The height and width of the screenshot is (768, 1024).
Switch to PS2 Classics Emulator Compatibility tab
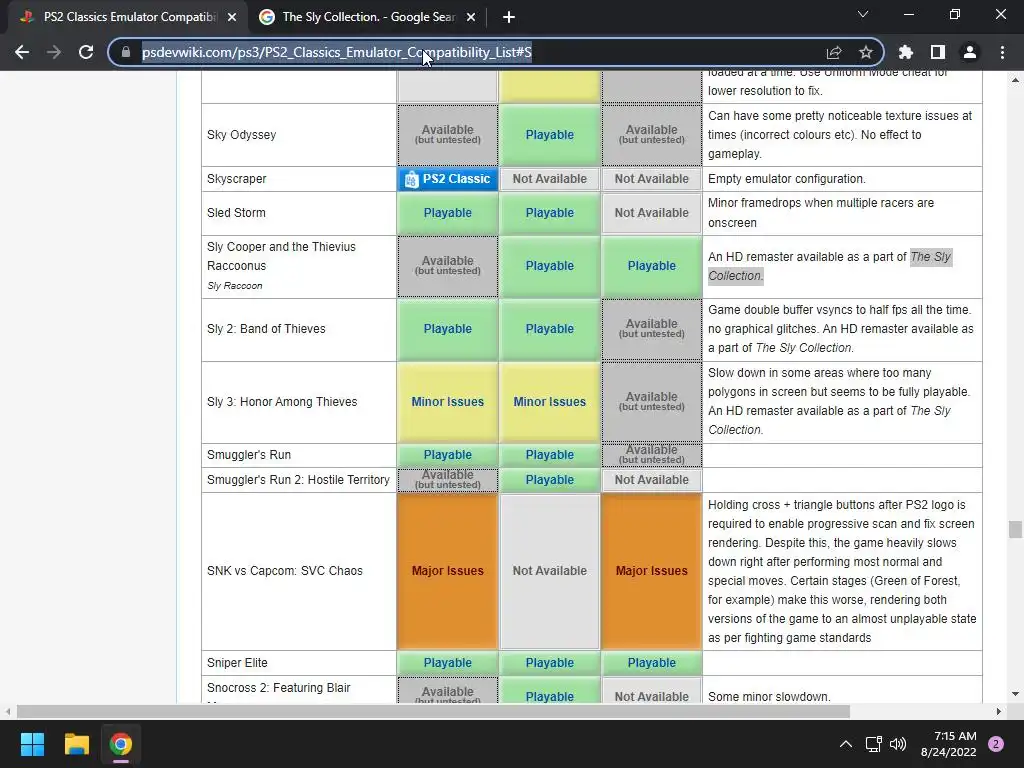[x=129, y=18]
